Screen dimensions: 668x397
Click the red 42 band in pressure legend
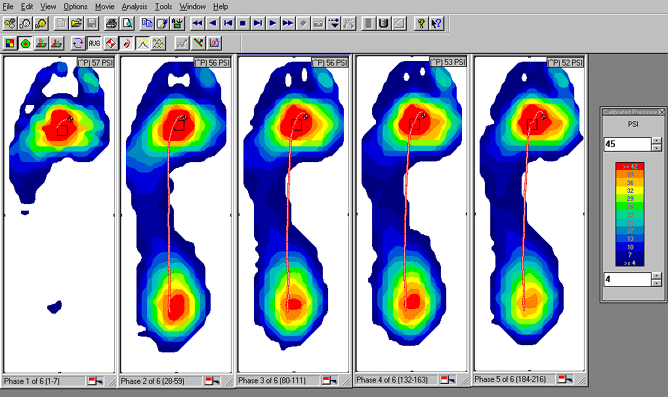(x=629, y=166)
